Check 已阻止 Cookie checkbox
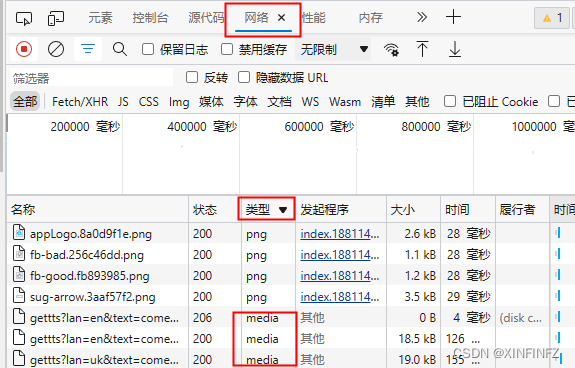575x368 pixels. pos(450,102)
